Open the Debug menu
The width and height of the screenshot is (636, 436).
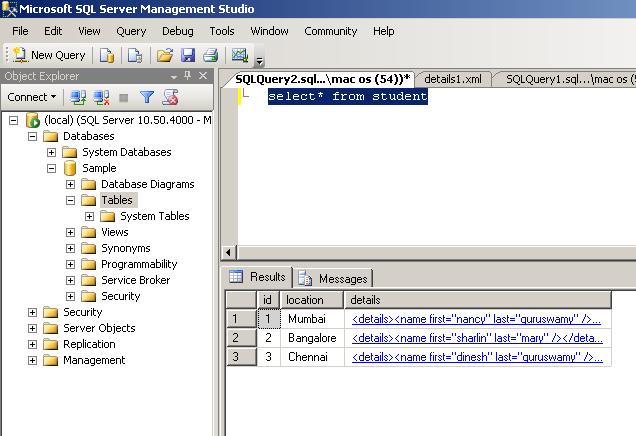coord(178,31)
